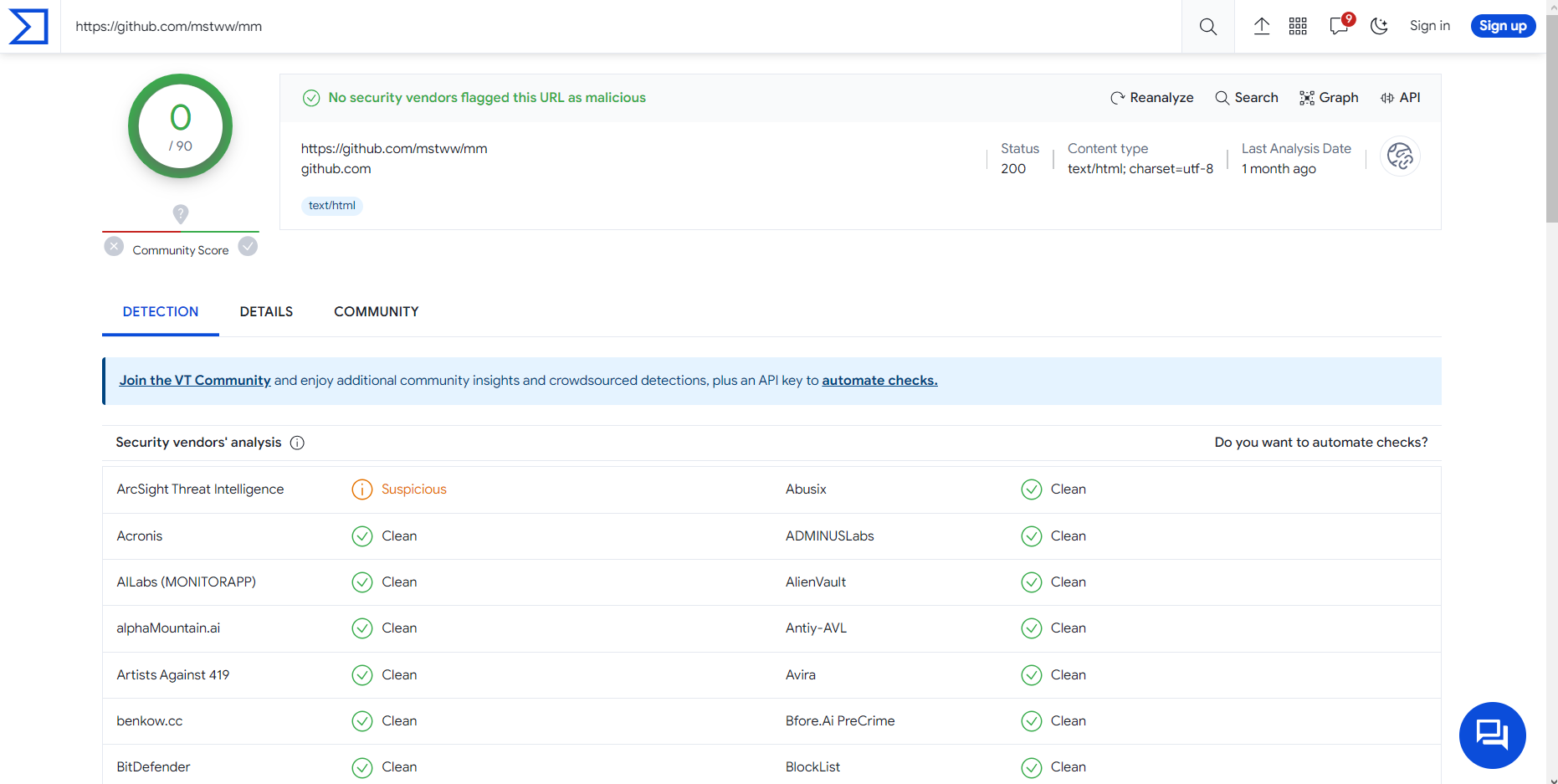Click the Sign up button
The width and height of the screenshot is (1558, 784).
click(x=1503, y=26)
